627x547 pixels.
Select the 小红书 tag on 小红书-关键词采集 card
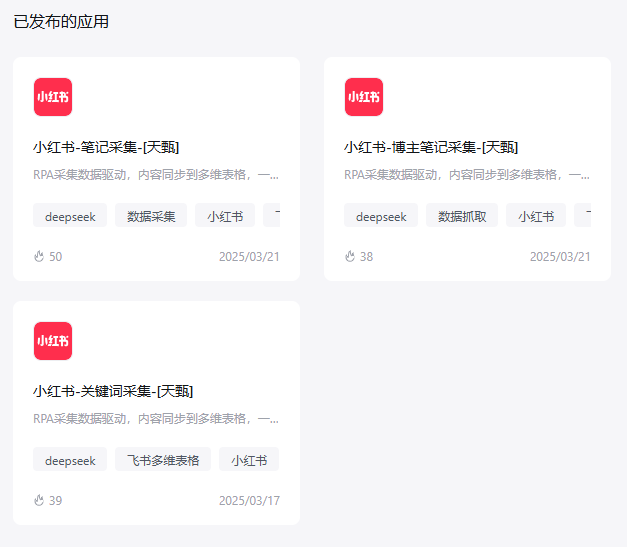249,459
